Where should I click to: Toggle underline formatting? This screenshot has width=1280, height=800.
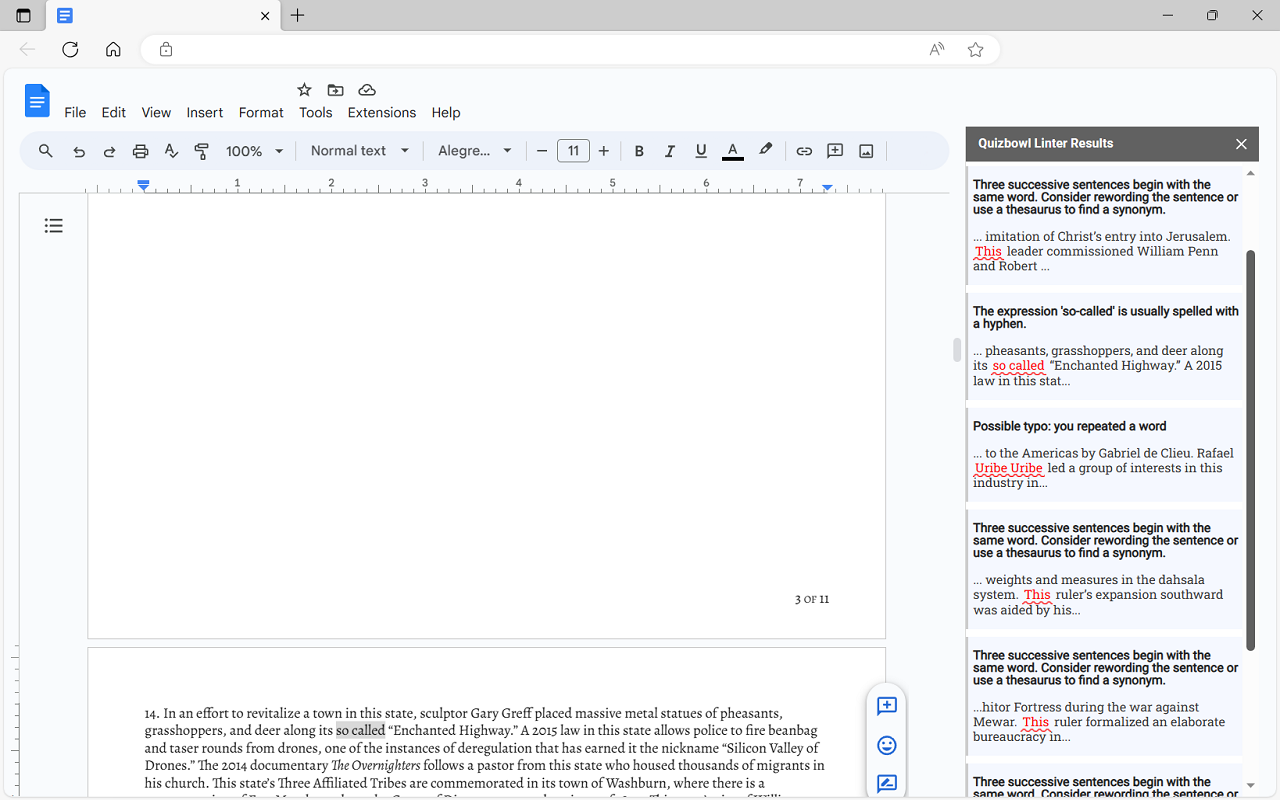click(x=701, y=151)
